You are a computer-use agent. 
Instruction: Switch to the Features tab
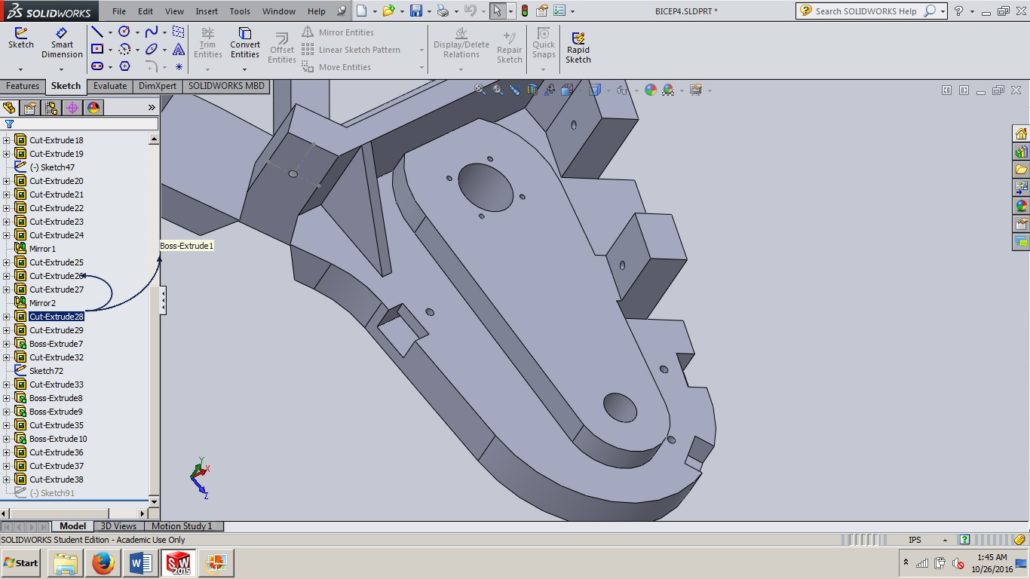22,86
